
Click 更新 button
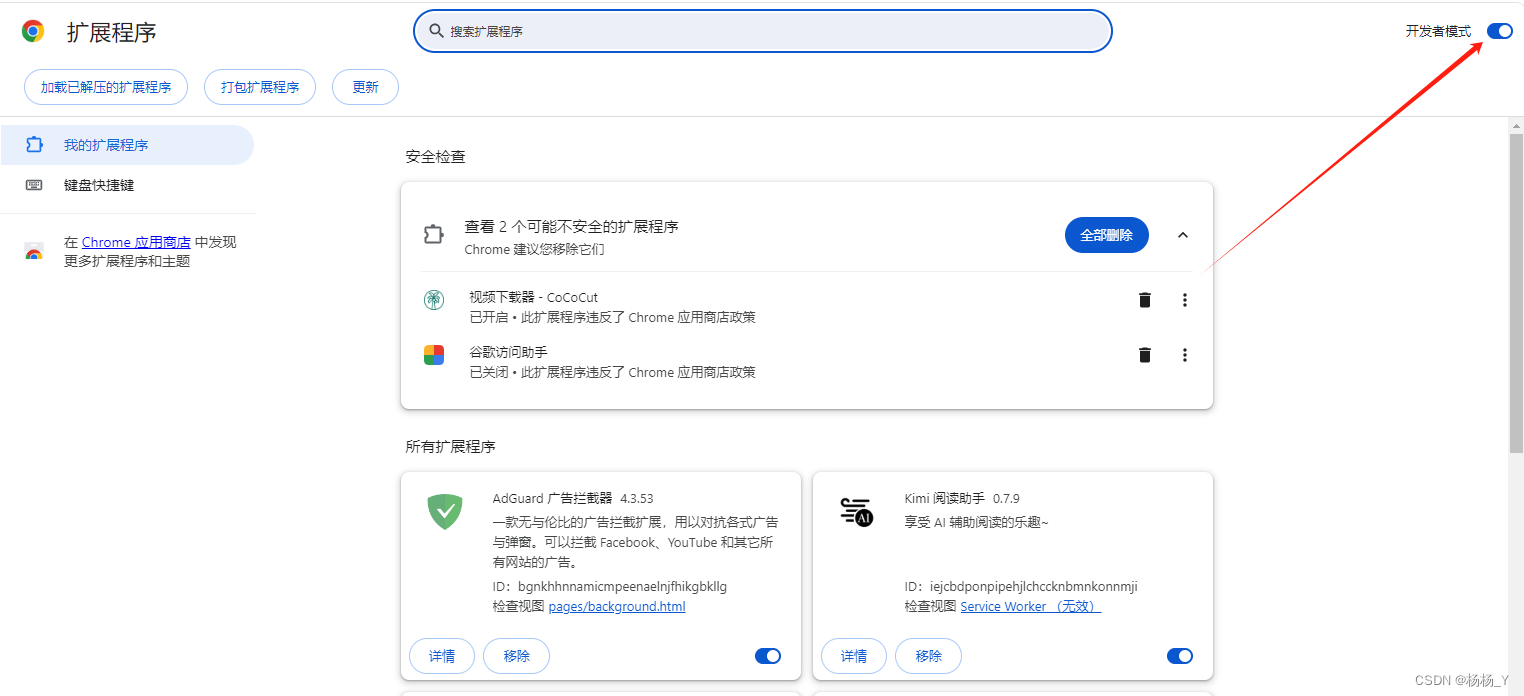(365, 87)
